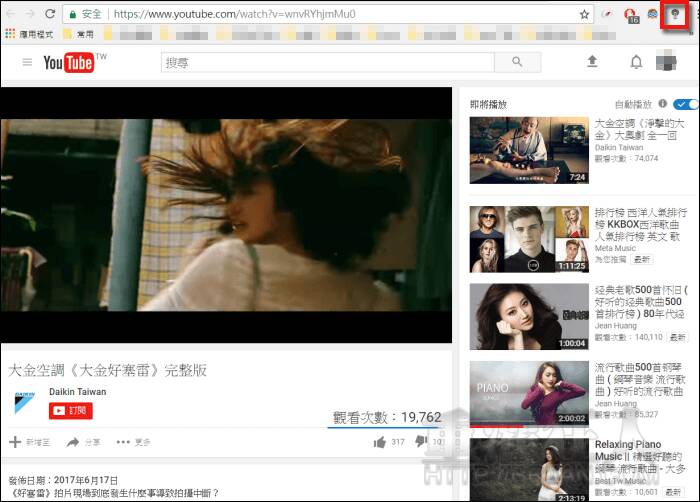Open the apps shortcut in the bookmarks bar

pos(29,34)
